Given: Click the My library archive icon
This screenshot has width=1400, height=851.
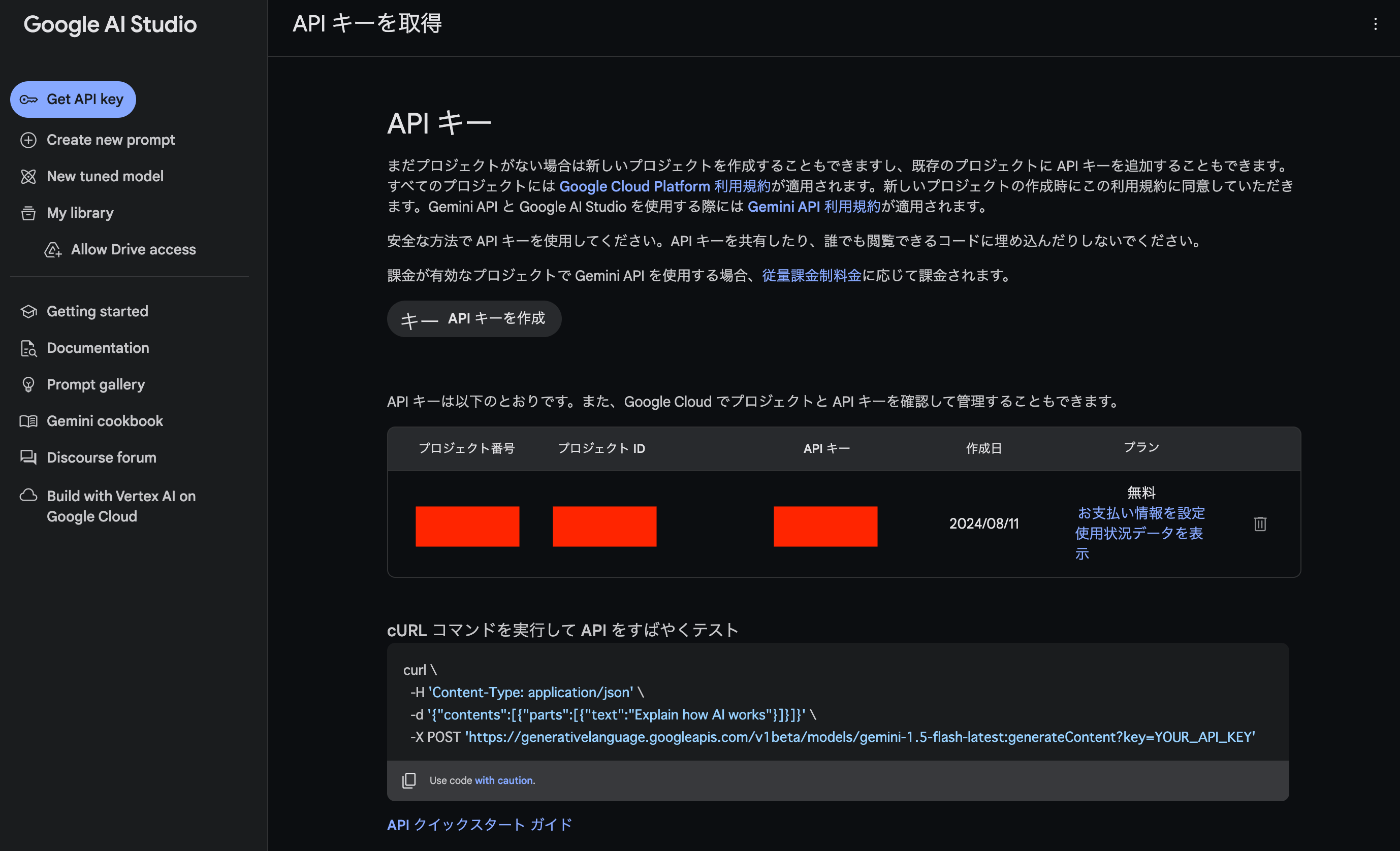Looking at the screenshot, I should click(x=28, y=213).
